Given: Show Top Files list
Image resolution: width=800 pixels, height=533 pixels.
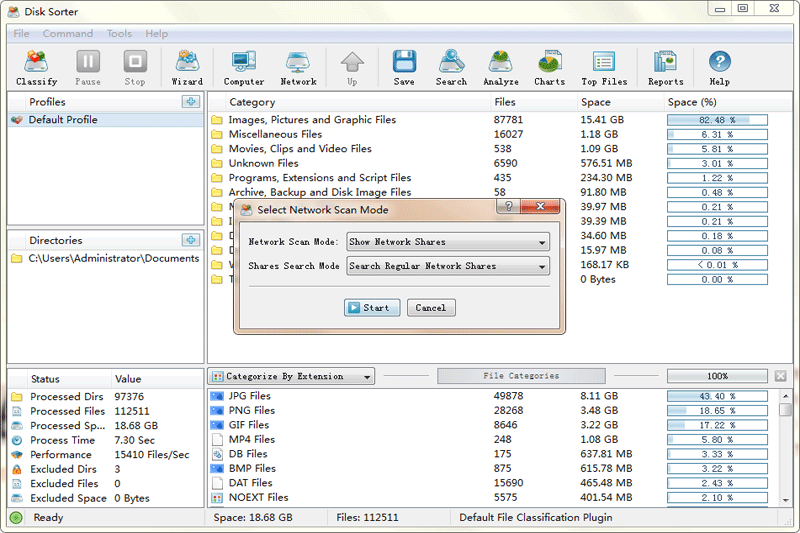Looking at the screenshot, I should 603,67.
